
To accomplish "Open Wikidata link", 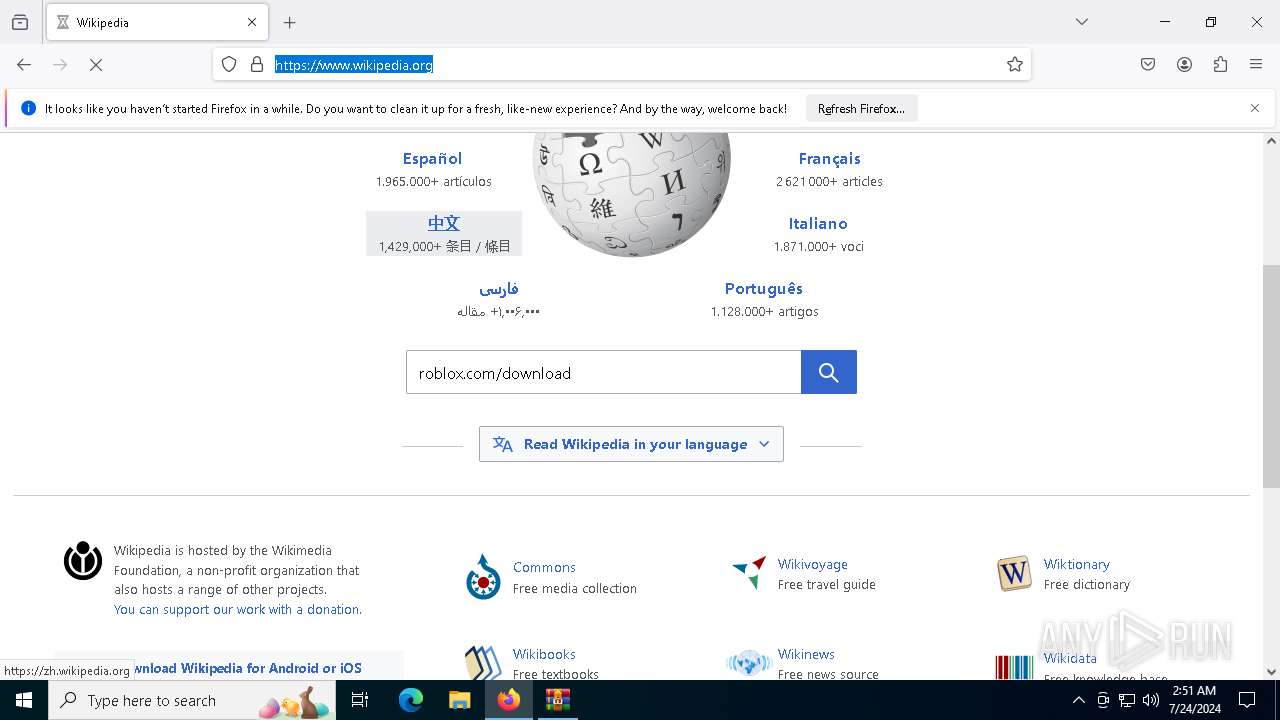I will pyautogui.click(x=1070, y=658).
